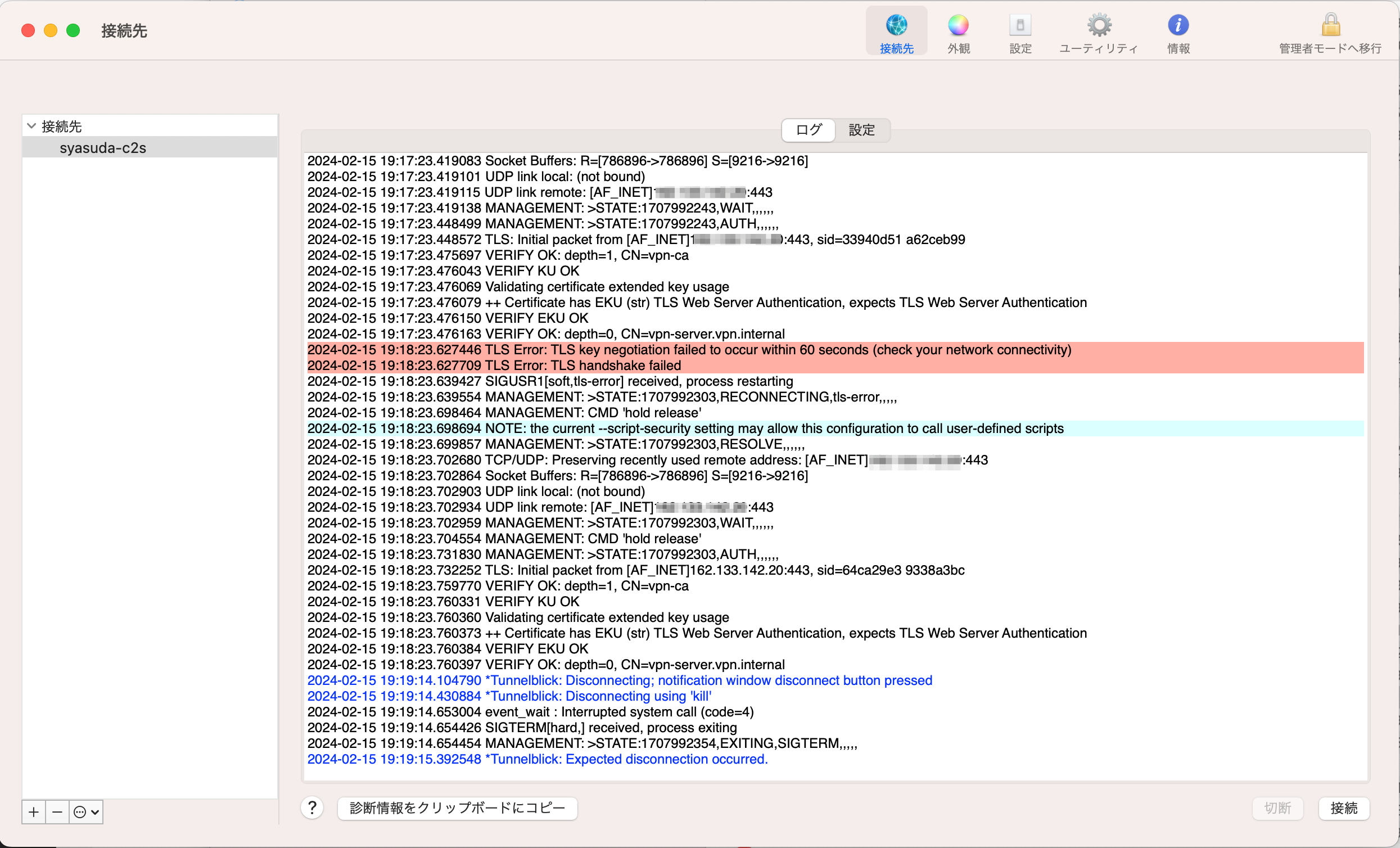
Task: Click the cyan script-security NOTE log line
Action: (685, 428)
